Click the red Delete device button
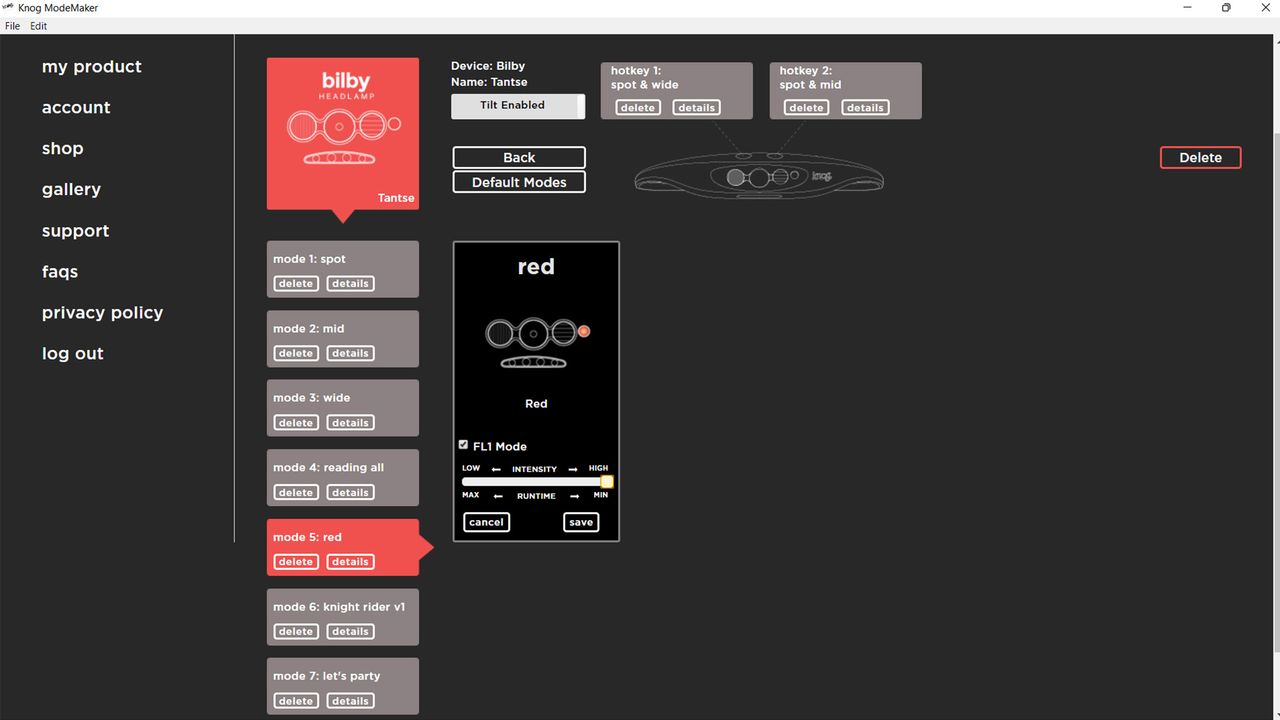The image size is (1280, 720). click(x=1200, y=158)
